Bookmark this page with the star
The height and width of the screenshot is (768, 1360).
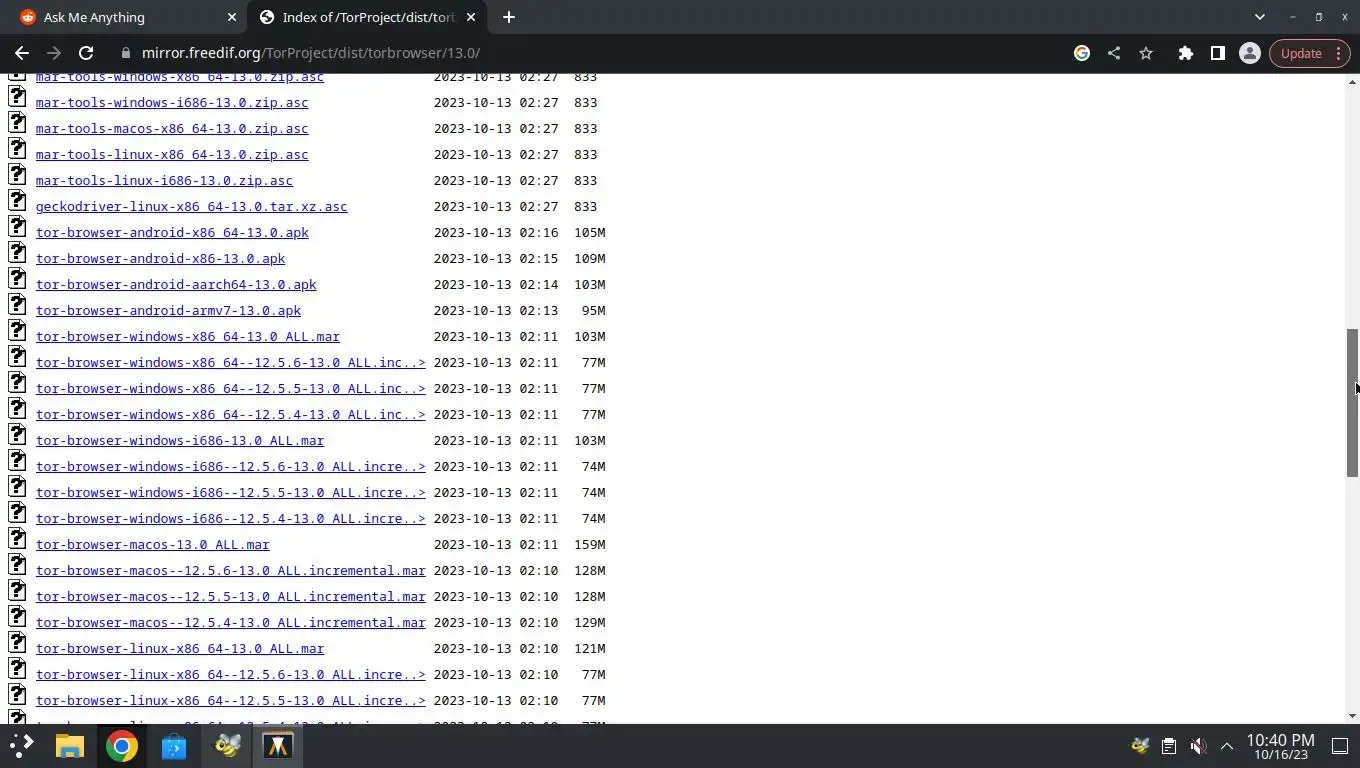tap(1146, 53)
